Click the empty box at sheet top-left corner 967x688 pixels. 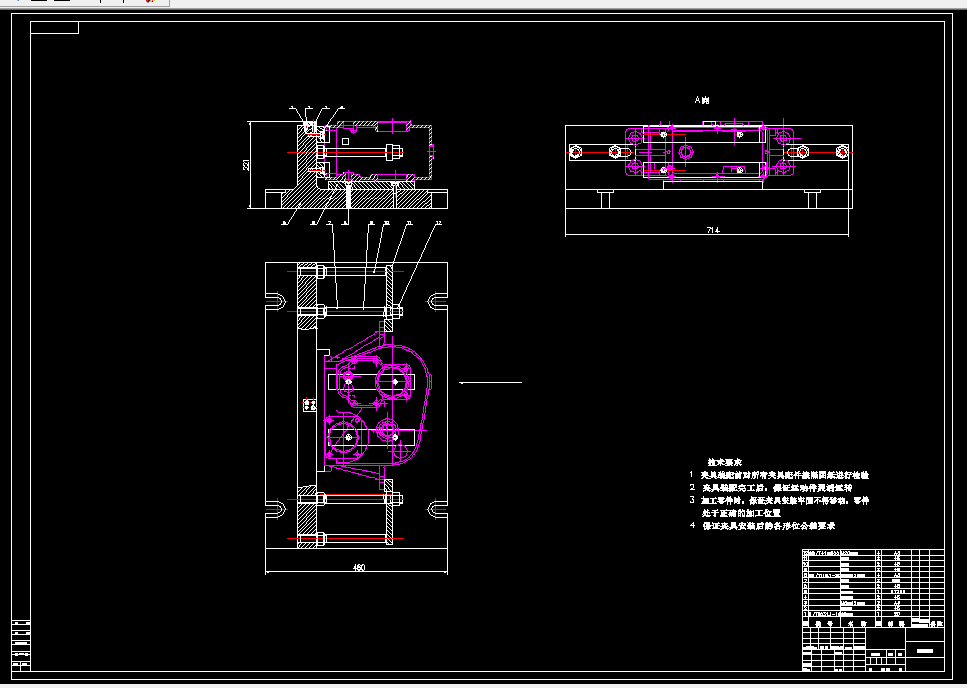point(54,28)
